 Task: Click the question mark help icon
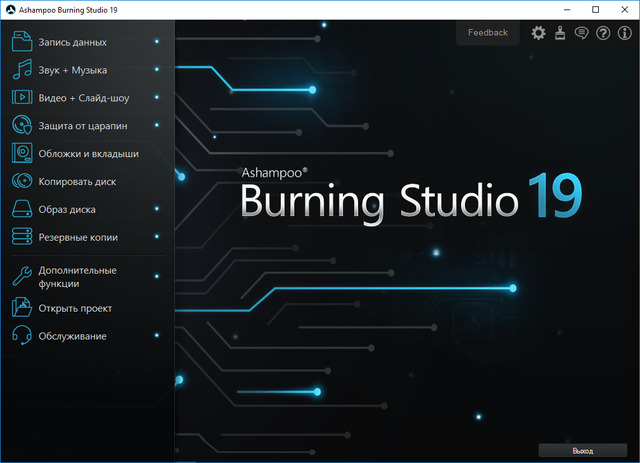602,33
